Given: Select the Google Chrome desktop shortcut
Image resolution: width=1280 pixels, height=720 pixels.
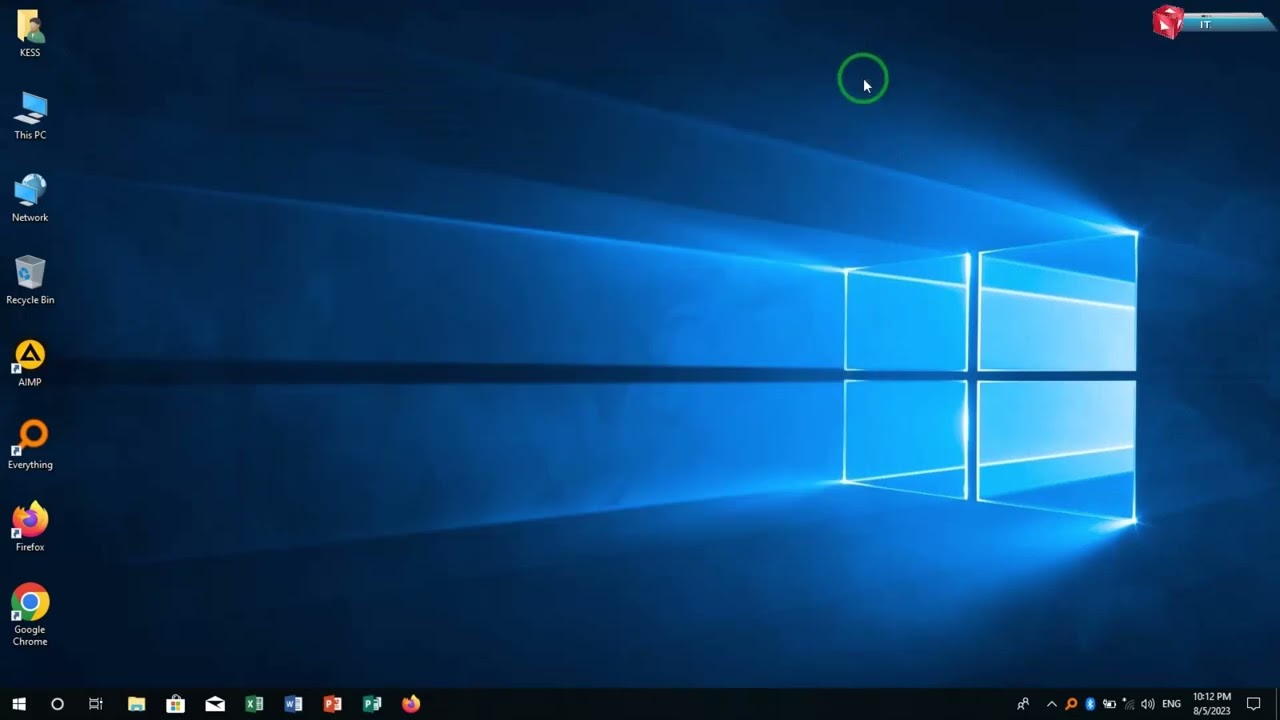Looking at the screenshot, I should 30,614.
